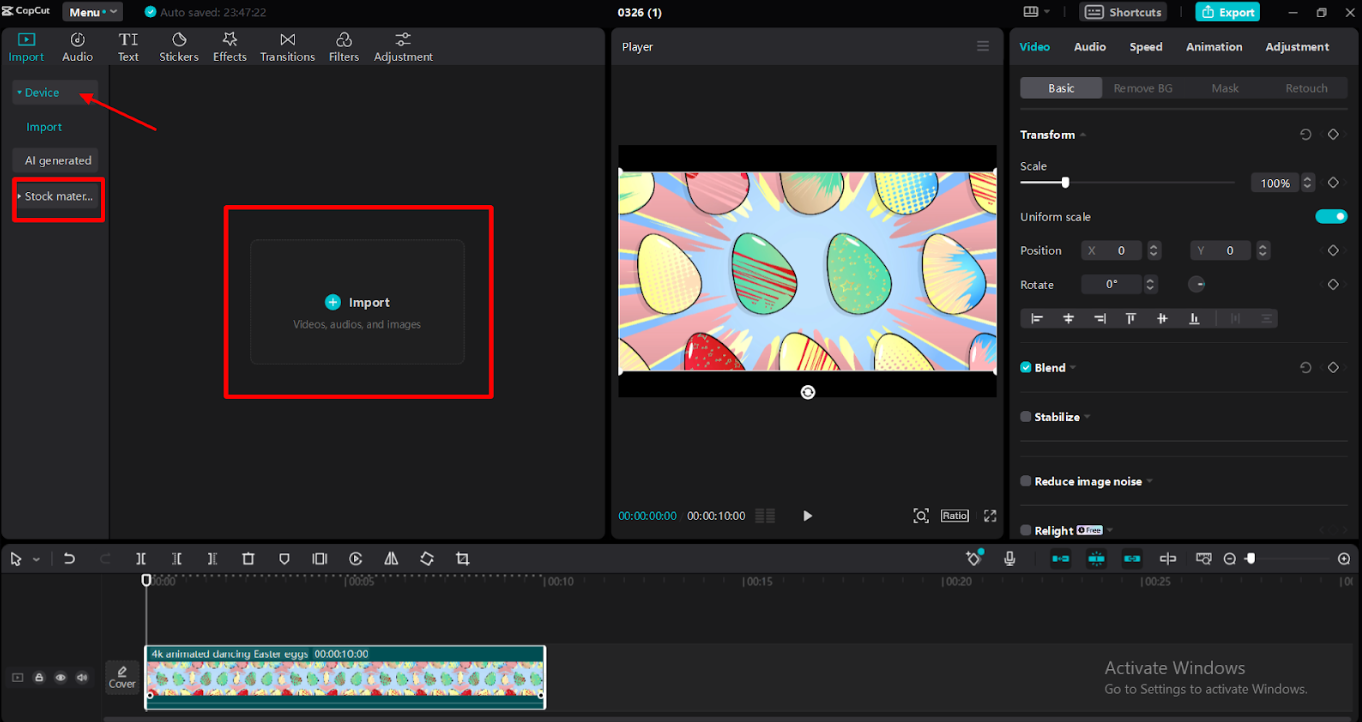Screen dimensions: 1362x722
Task: Collapse the Transform section
Action: pyautogui.click(x=1082, y=134)
